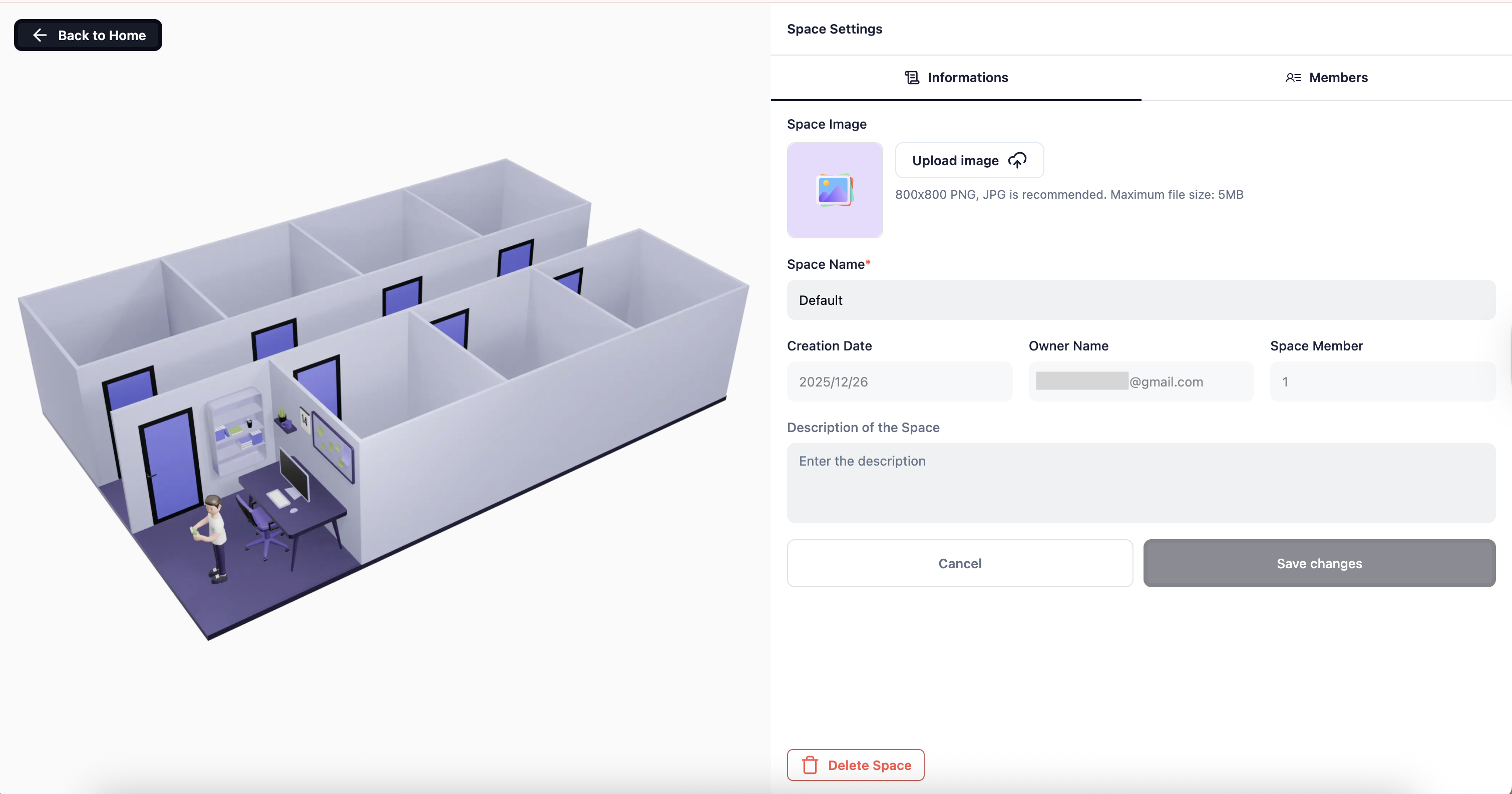Click the Space Member count field
This screenshot has height=794, width=1512.
1382,381
